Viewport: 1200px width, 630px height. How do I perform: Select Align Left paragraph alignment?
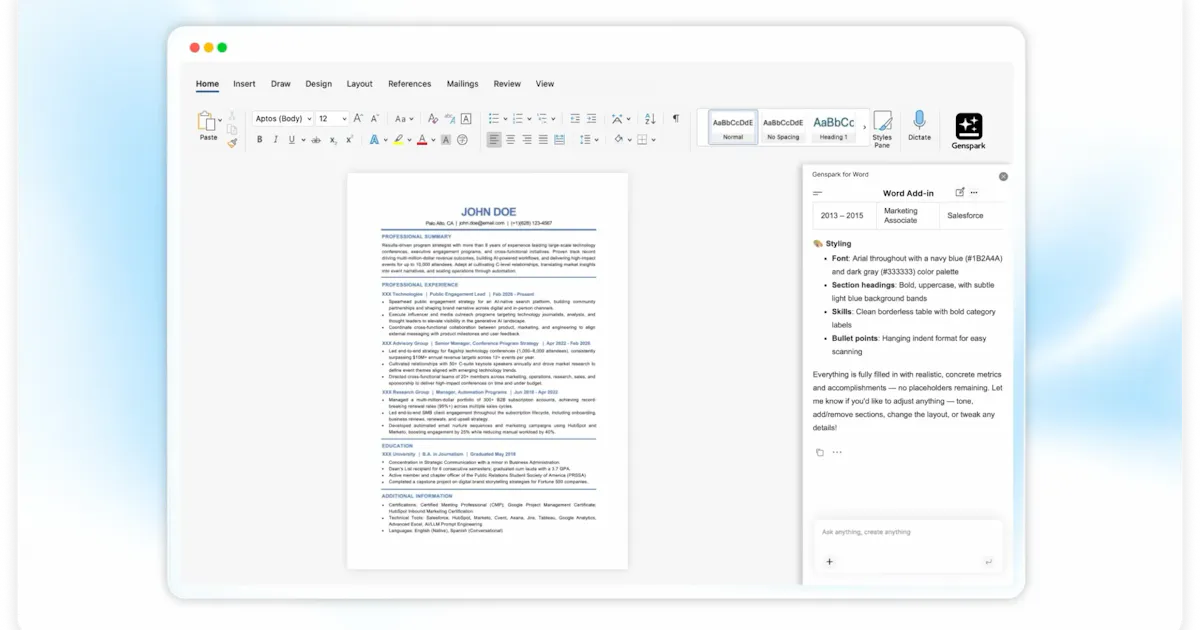494,140
